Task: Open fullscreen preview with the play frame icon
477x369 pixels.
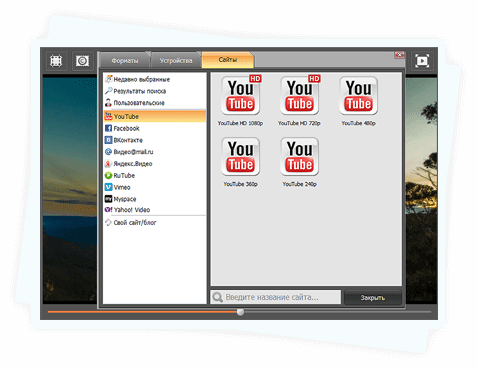Action: click(422, 61)
